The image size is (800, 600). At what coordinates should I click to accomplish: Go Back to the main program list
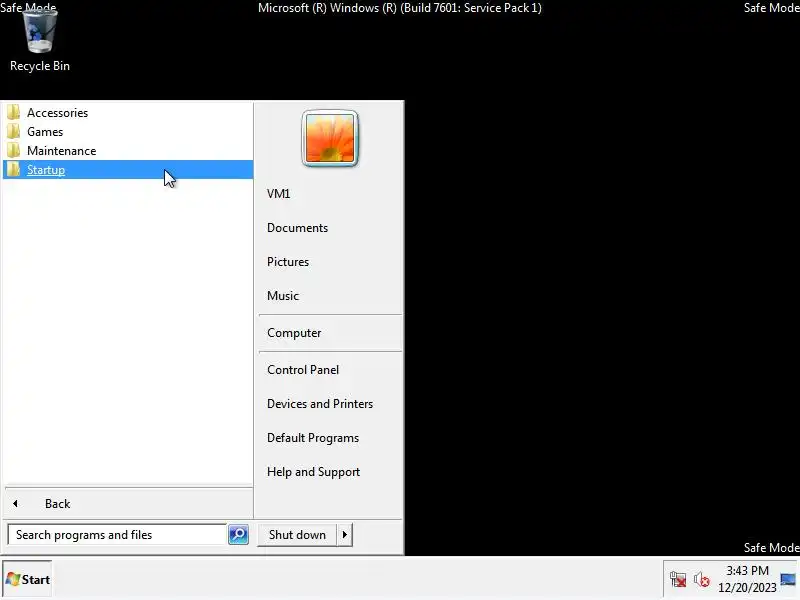point(128,504)
